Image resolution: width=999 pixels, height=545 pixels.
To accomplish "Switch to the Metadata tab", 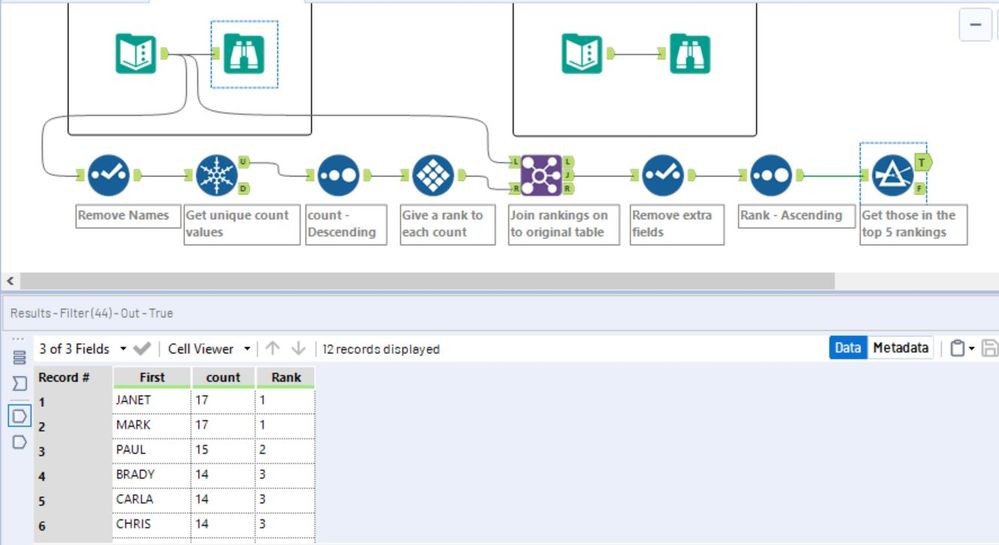I will [900, 348].
